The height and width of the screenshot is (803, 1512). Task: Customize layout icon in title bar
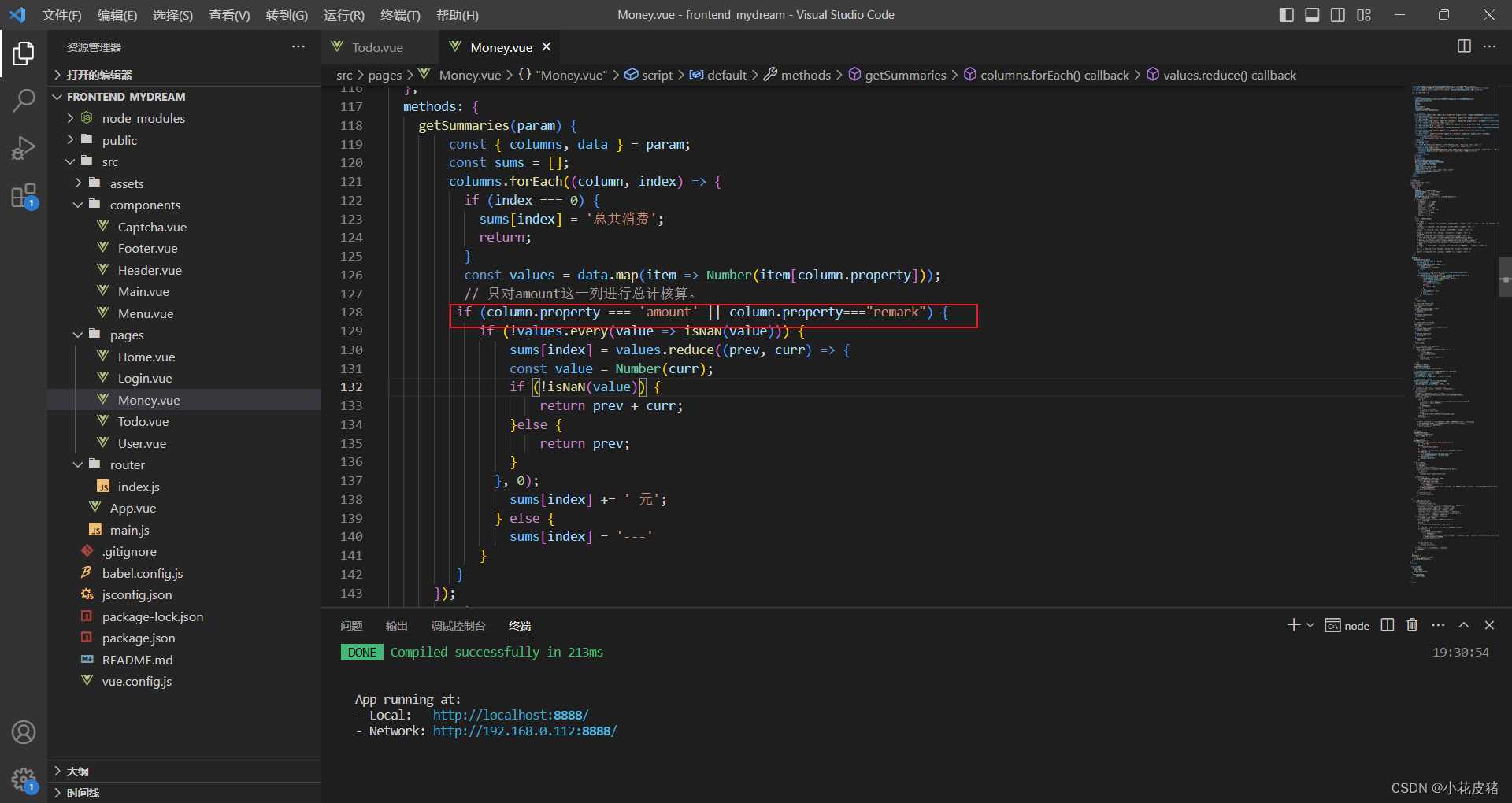click(x=1364, y=15)
